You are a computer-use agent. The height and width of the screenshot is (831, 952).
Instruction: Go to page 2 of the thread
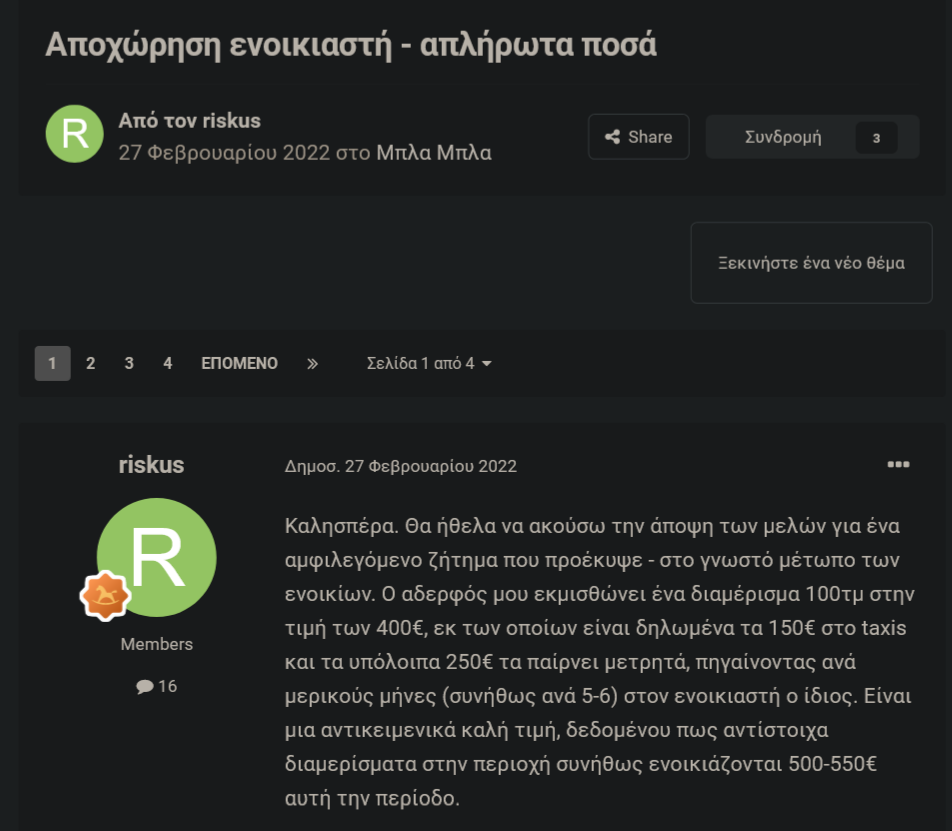90,363
